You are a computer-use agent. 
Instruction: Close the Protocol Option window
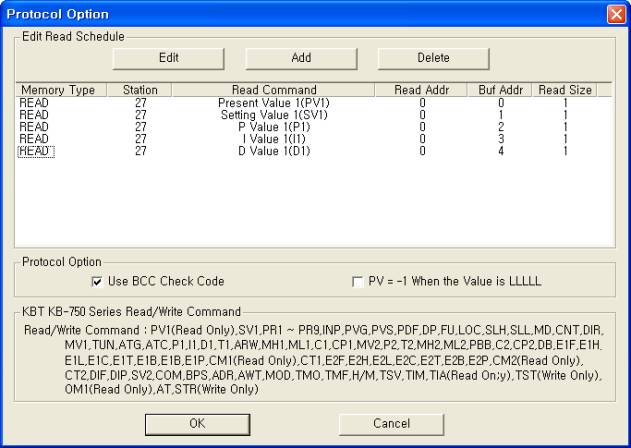(615, 12)
